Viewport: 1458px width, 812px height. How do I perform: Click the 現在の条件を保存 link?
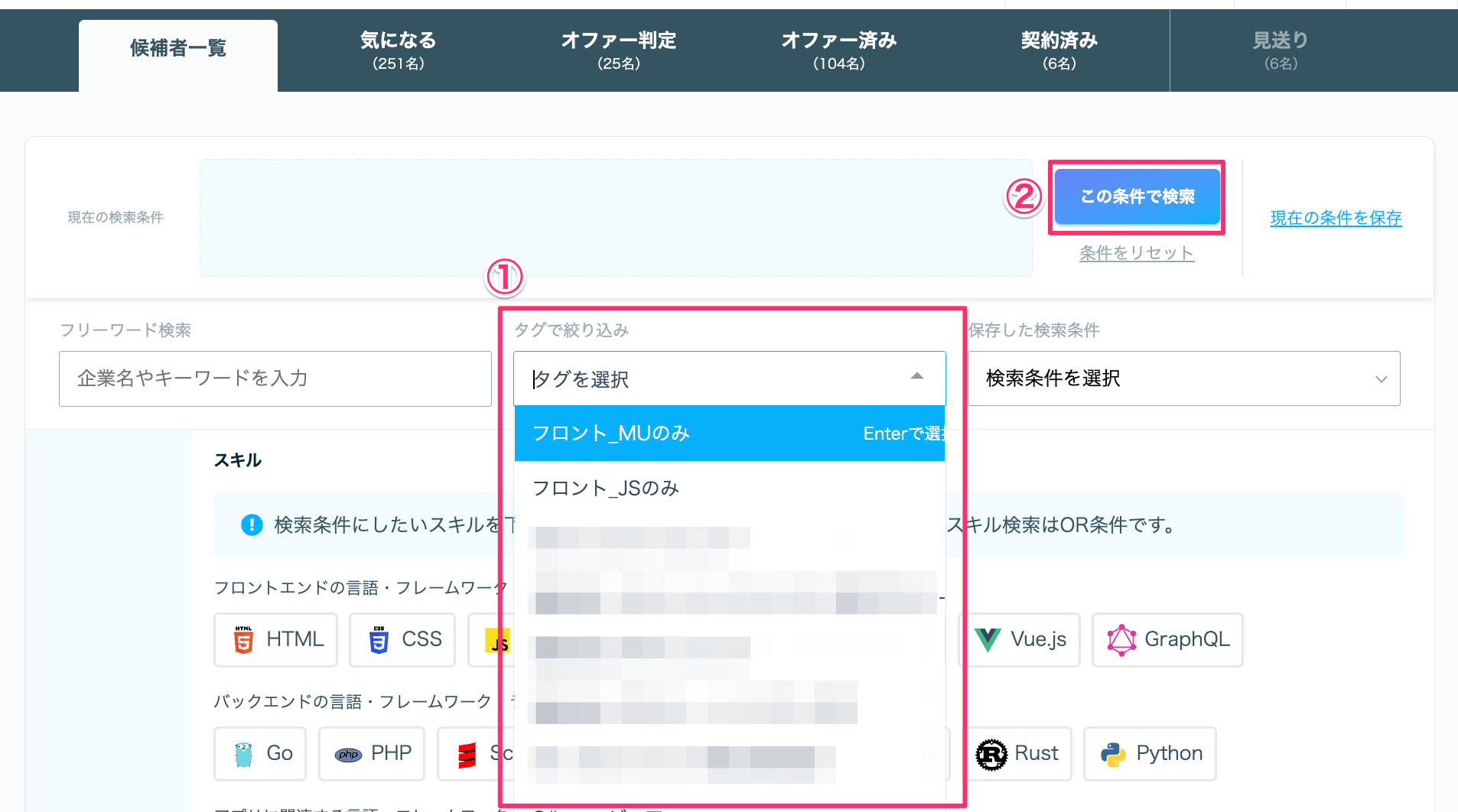click(x=1336, y=218)
